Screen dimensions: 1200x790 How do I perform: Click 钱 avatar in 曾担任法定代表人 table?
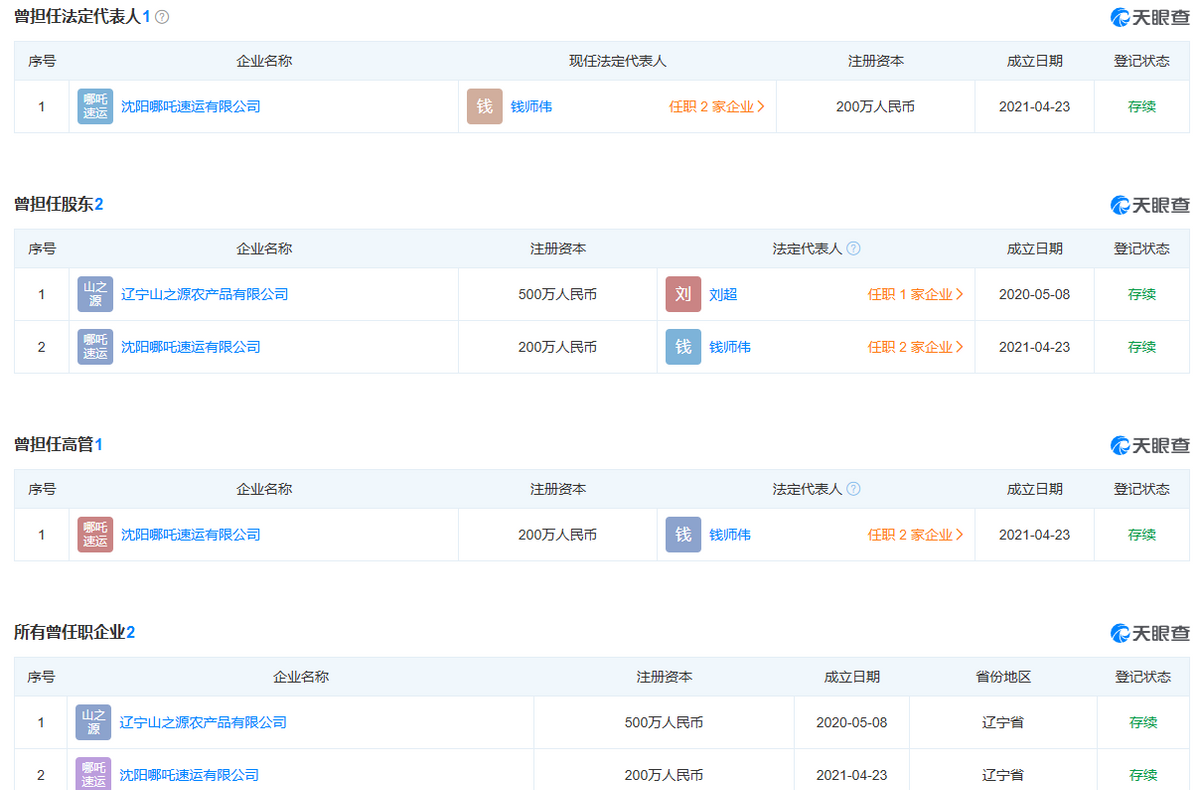pyautogui.click(x=484, y=106)
